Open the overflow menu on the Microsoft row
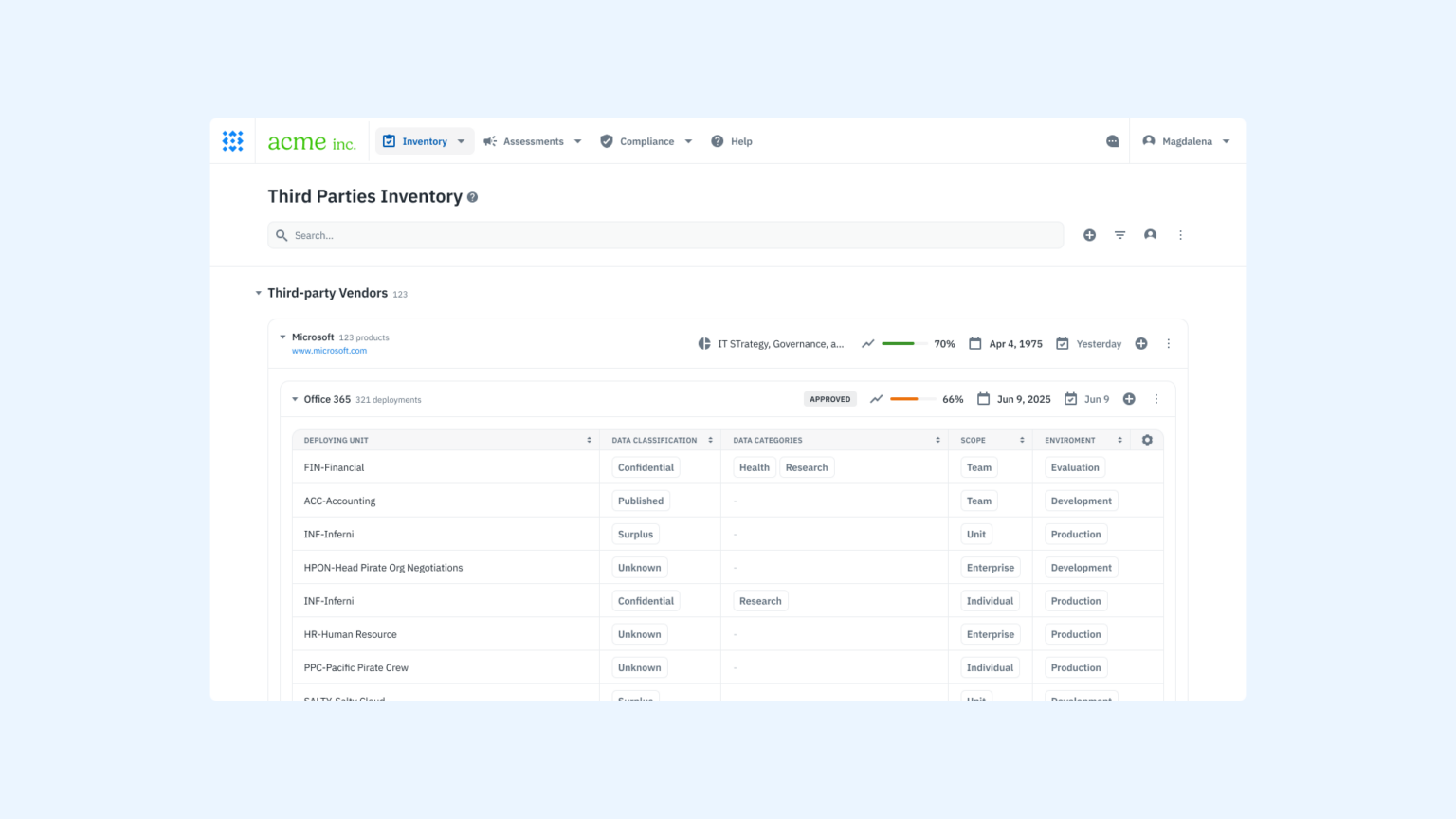 tap(1168, 343)
